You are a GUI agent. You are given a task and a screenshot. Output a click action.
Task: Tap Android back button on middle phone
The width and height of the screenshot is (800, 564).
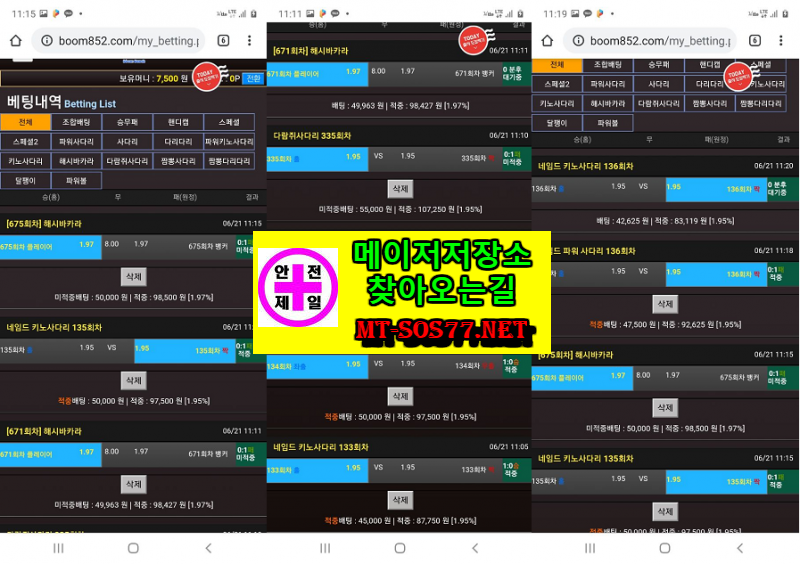(475, 548)
